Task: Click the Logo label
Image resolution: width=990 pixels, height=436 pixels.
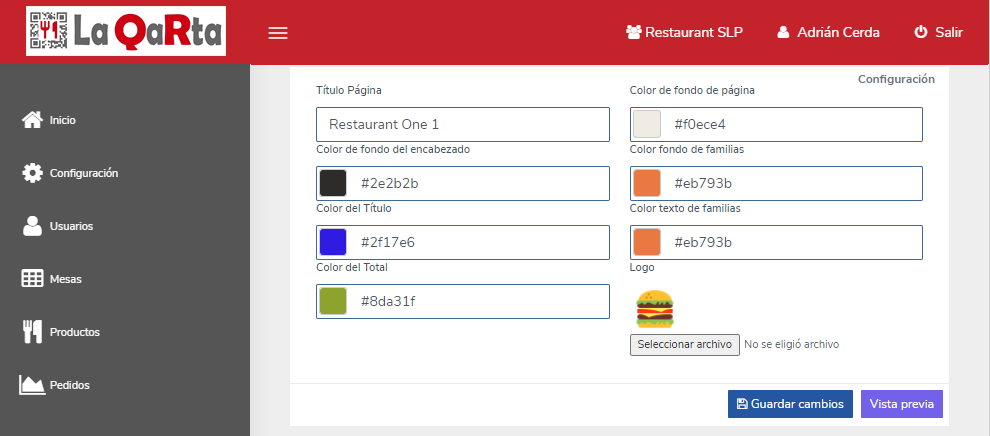Action: pyautogui.click(x=642, y=268)
